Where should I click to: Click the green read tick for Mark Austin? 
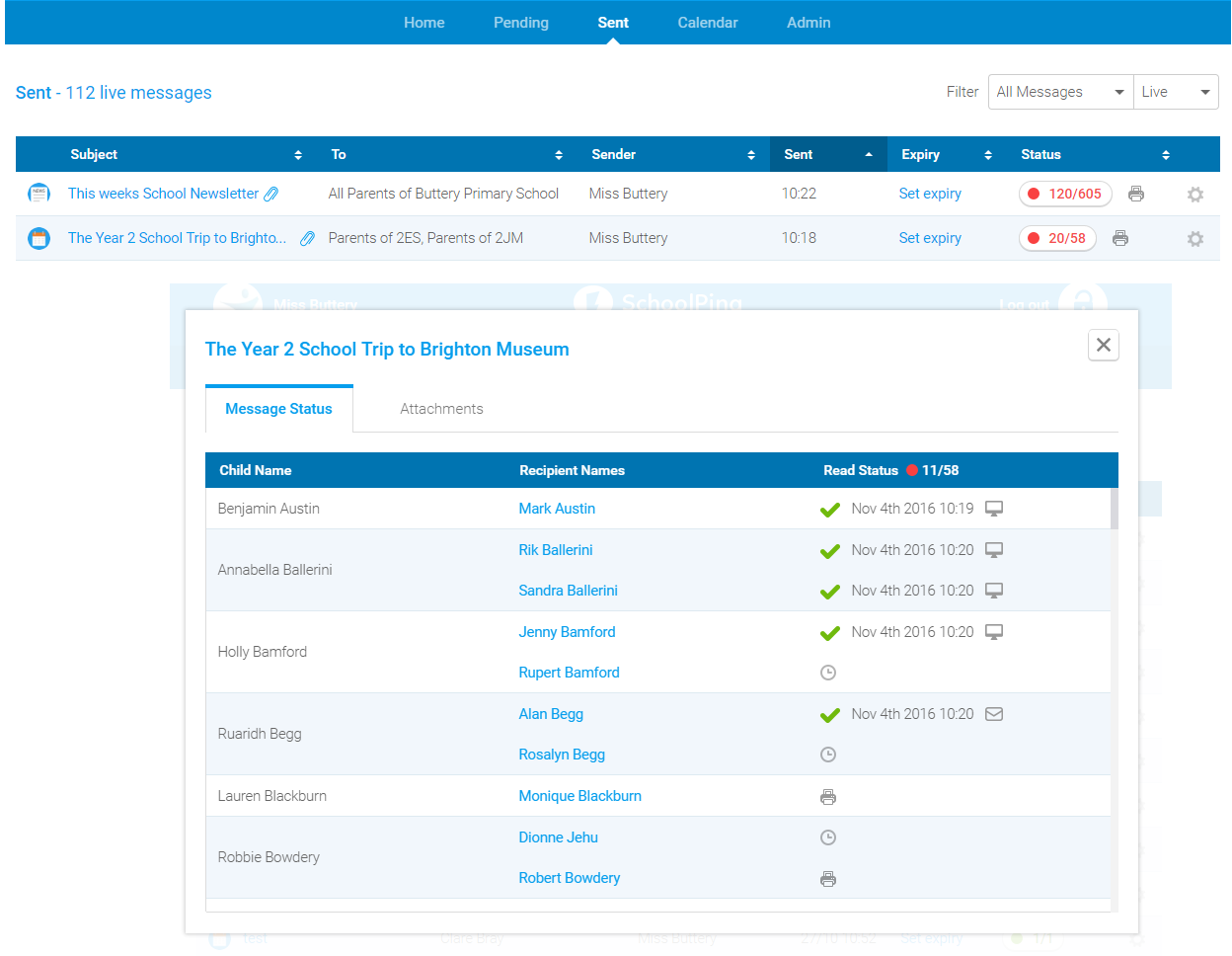830,510
